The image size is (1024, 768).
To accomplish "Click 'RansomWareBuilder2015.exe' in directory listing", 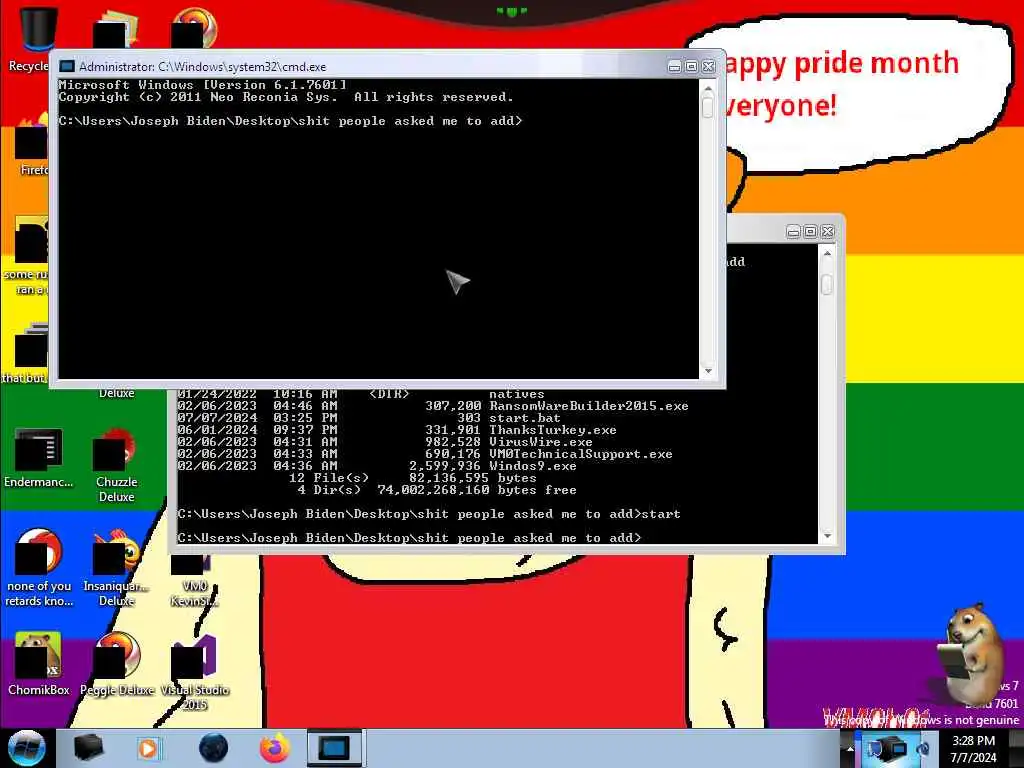I will pos(588,406).
